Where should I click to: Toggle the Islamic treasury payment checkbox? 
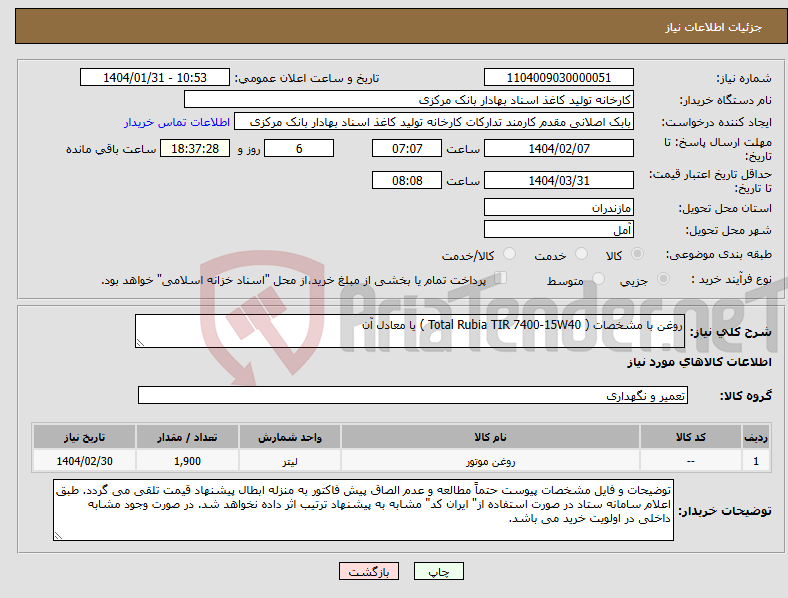point(501,278)
